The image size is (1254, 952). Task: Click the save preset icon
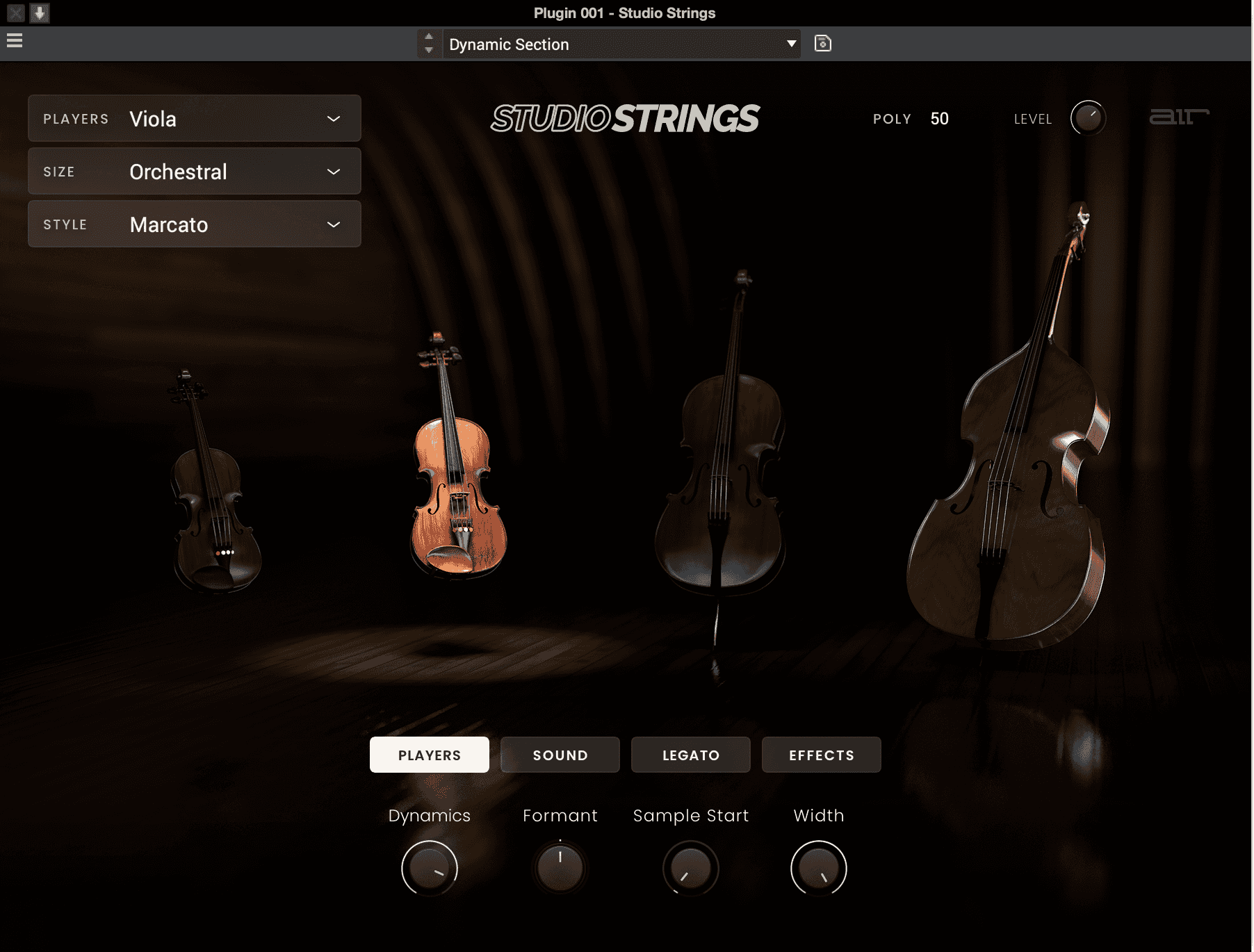[822, 44]
